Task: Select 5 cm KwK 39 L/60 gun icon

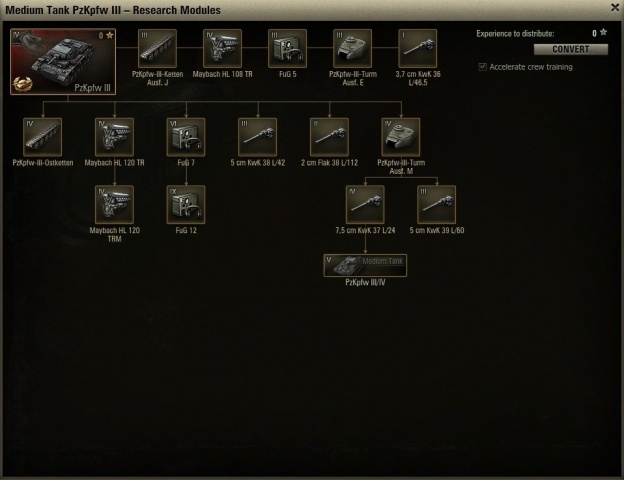Action: point(437,205)
